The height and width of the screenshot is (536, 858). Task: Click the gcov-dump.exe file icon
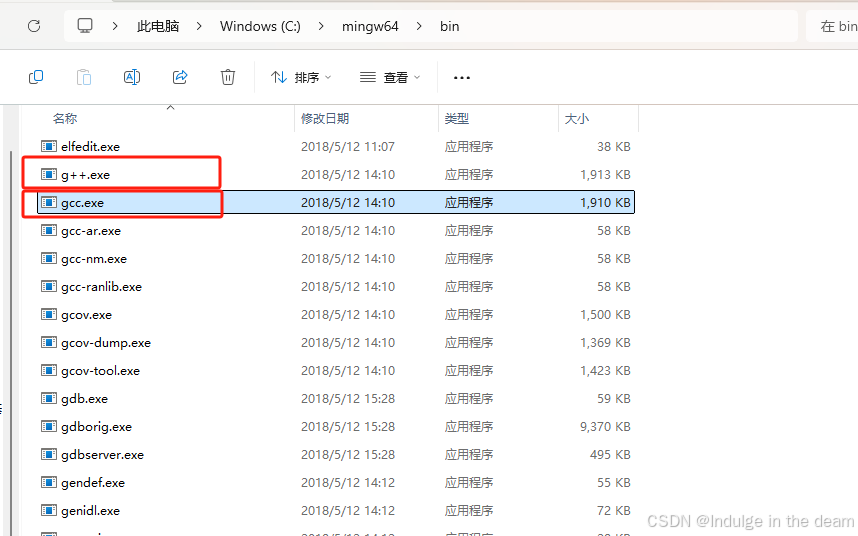[49, 342]
